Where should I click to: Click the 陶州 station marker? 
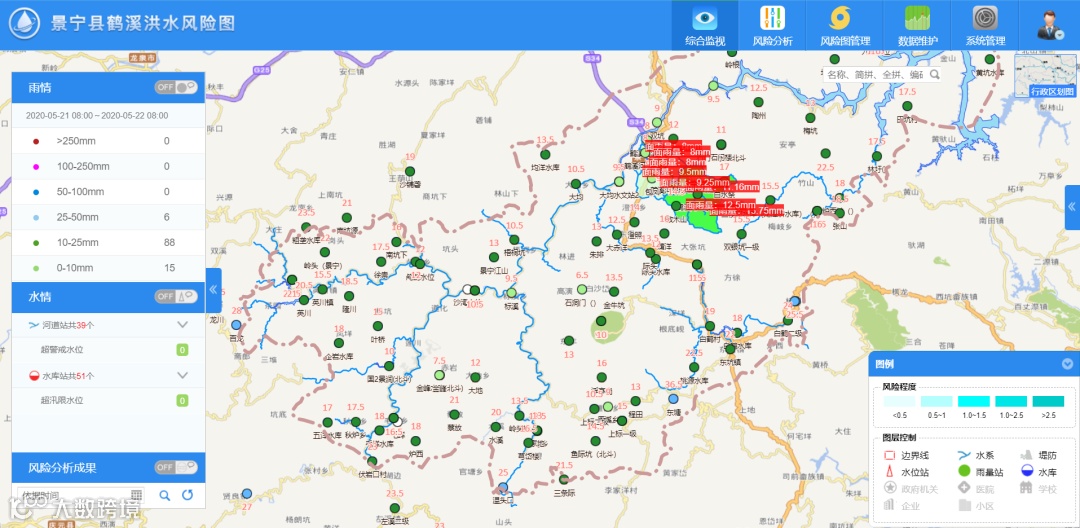(759, 102)
